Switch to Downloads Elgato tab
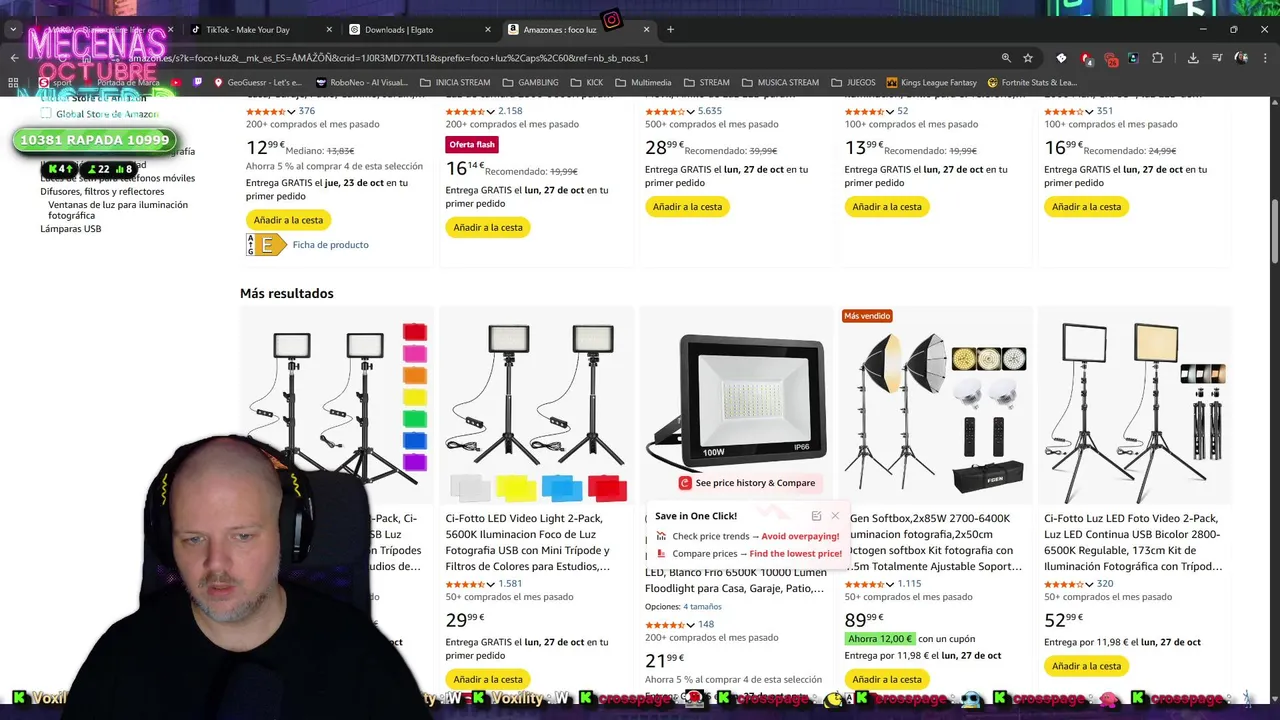 tap(420, 30)
